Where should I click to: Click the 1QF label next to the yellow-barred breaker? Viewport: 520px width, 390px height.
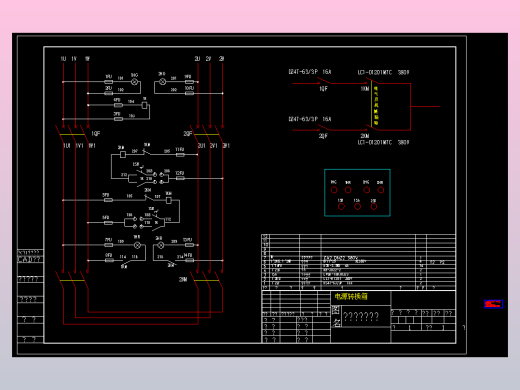tap(96, 134)
